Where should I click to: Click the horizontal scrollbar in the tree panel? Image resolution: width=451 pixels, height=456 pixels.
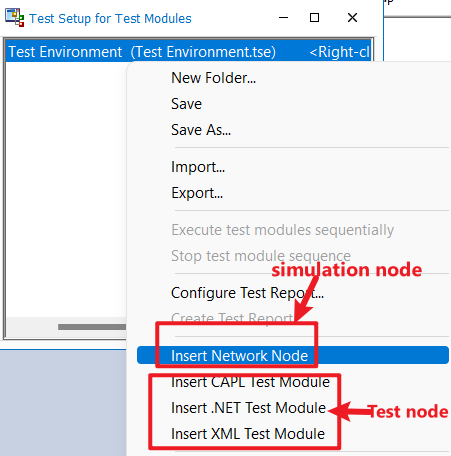tap(92, 327)
